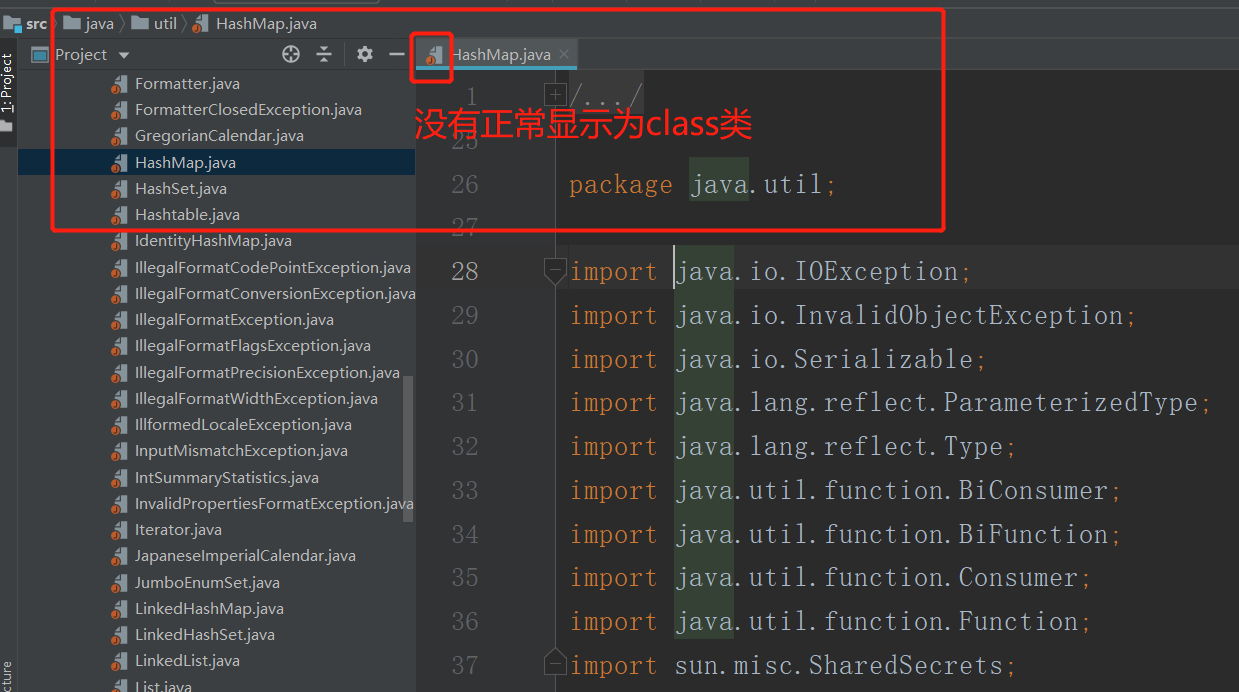Select Formatter.java in project tree
1239x692 pixels.
click(x=187, y=84)
